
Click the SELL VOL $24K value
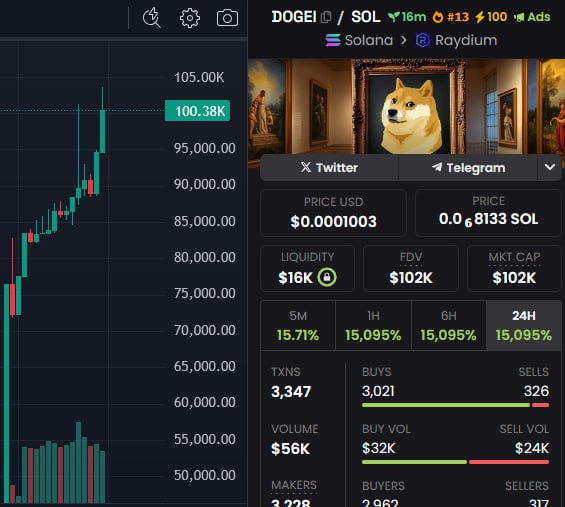coord(532,449)
